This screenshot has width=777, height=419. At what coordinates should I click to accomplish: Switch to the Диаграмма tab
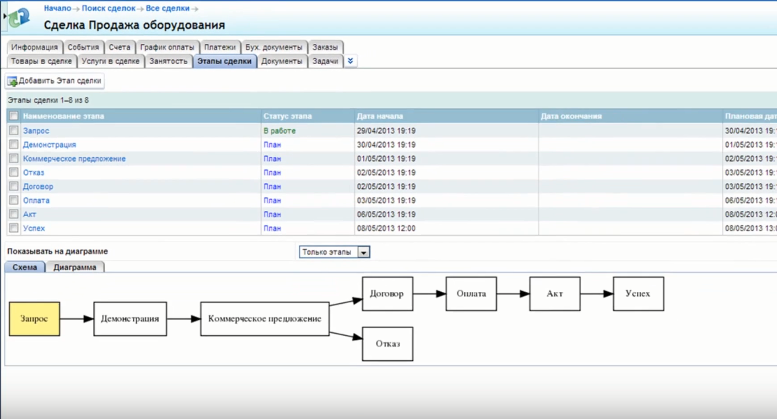[75, 267]
